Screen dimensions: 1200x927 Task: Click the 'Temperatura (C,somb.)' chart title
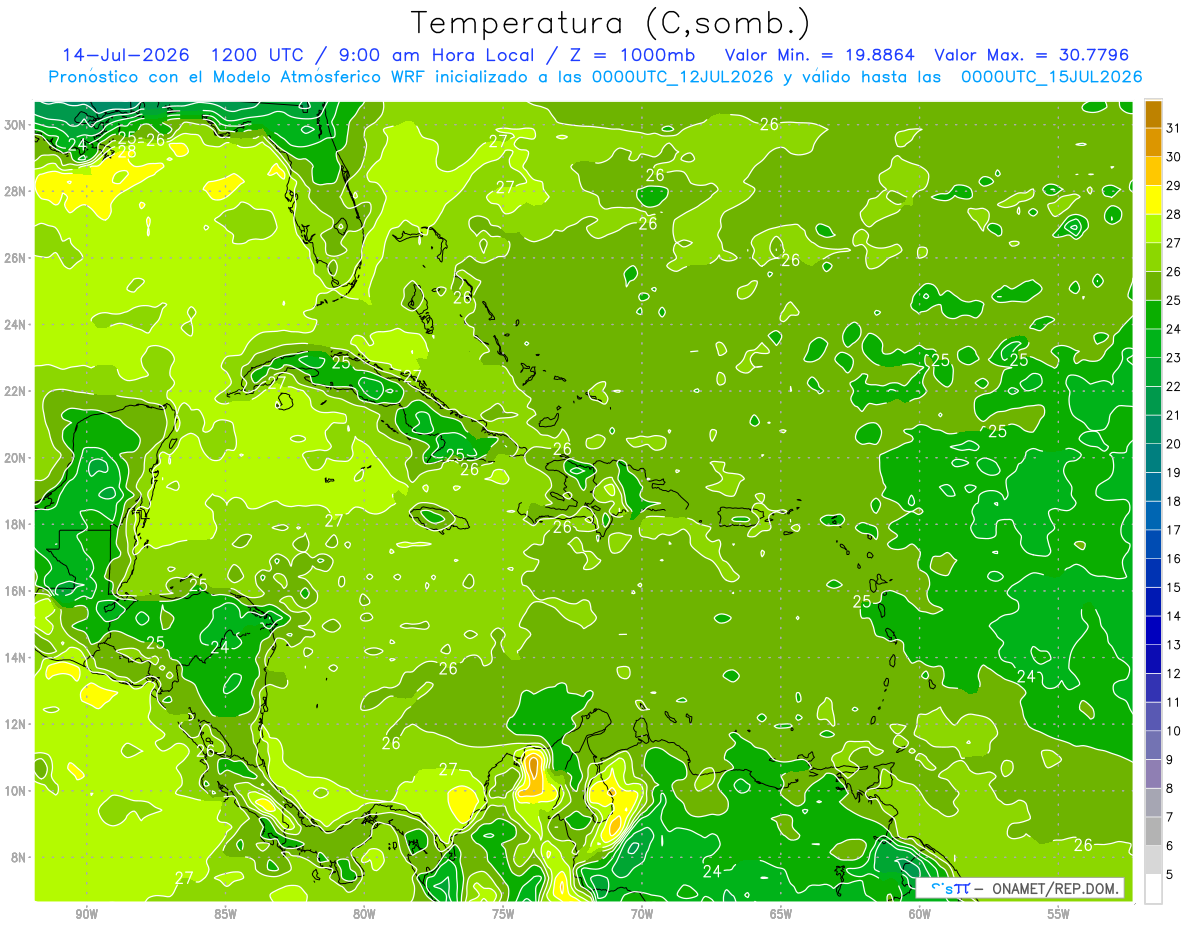611,23
